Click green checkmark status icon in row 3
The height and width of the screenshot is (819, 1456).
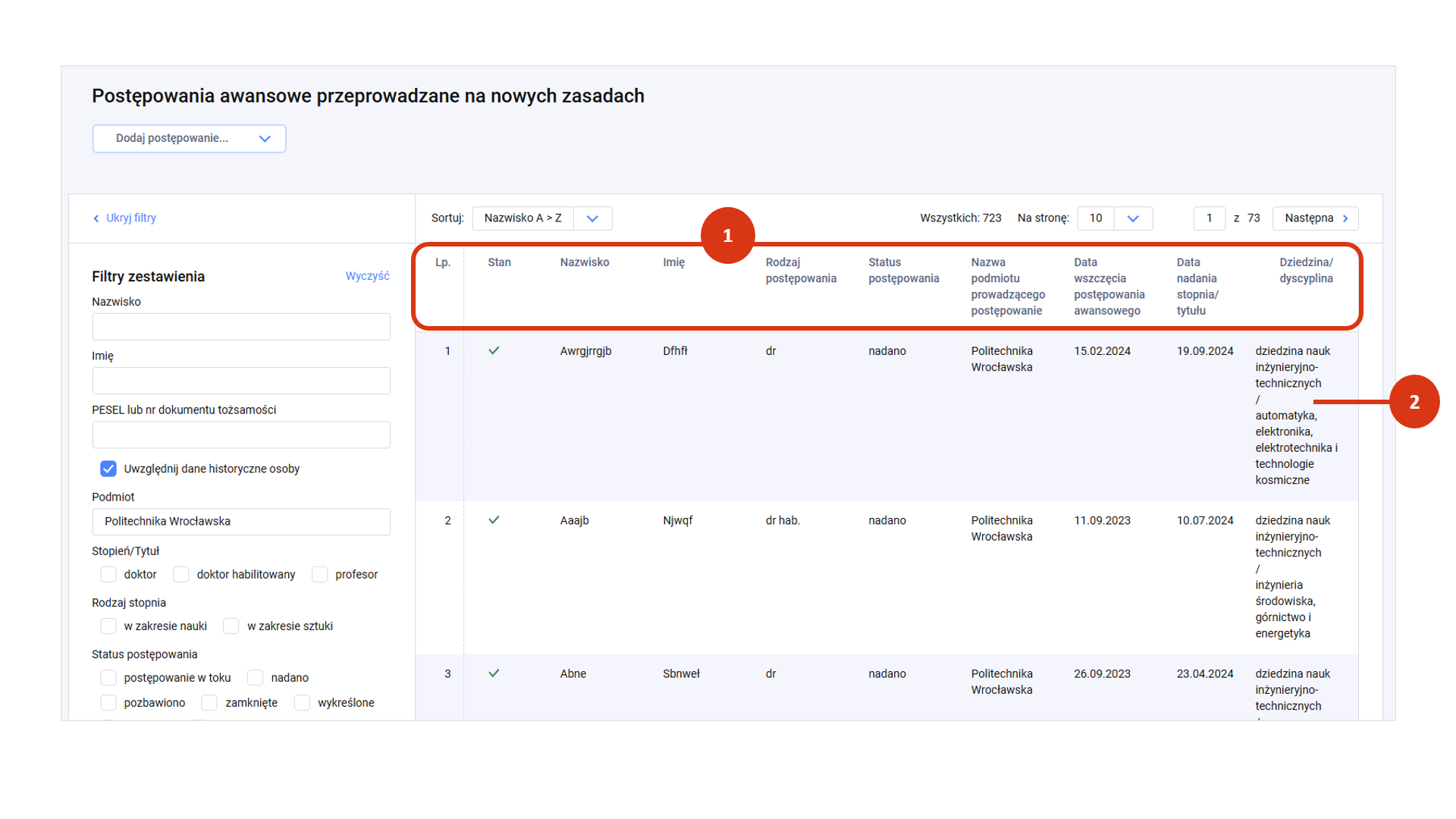[494, 673]
